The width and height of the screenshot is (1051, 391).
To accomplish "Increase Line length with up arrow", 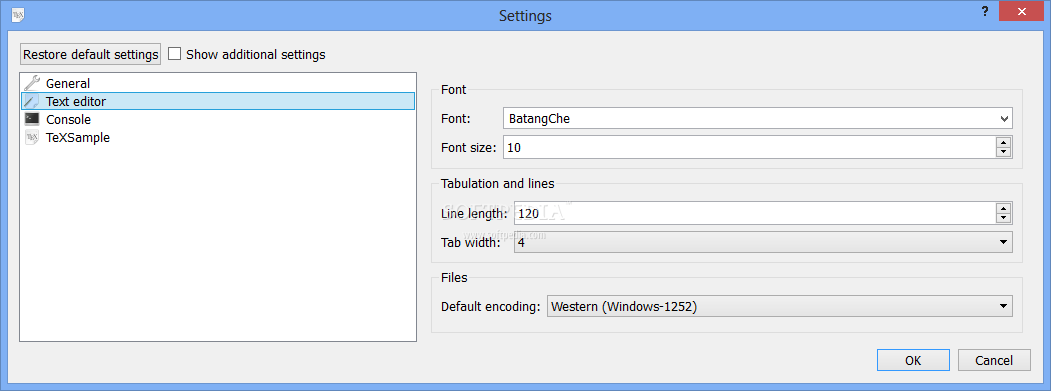I will tap(1003, 209).
